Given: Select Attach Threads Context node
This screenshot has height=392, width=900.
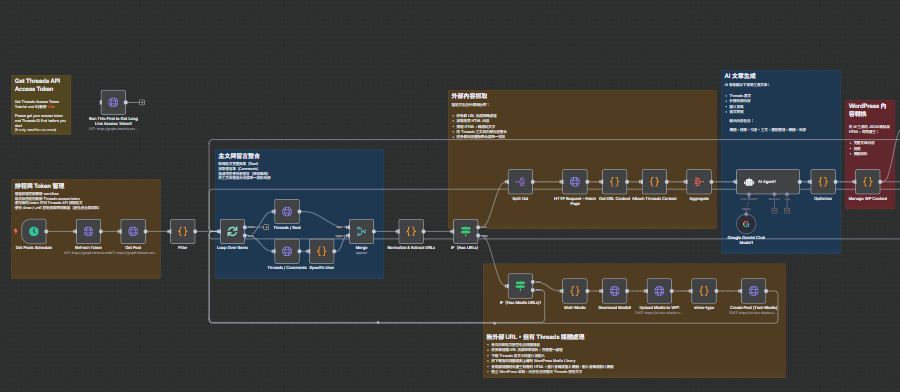Looking at the screenshot, I should click(x=654, y=182).
